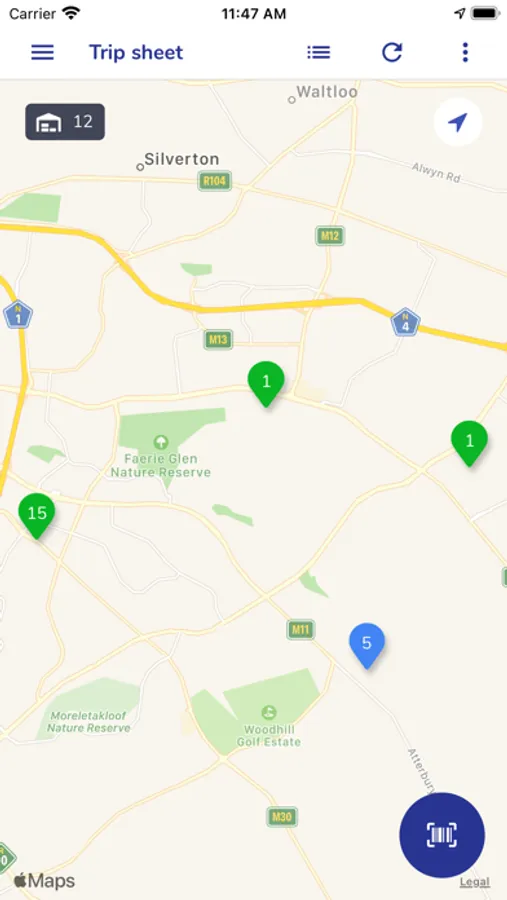
Task: Tap the green pin on right edge
Action: click(470, 443)
